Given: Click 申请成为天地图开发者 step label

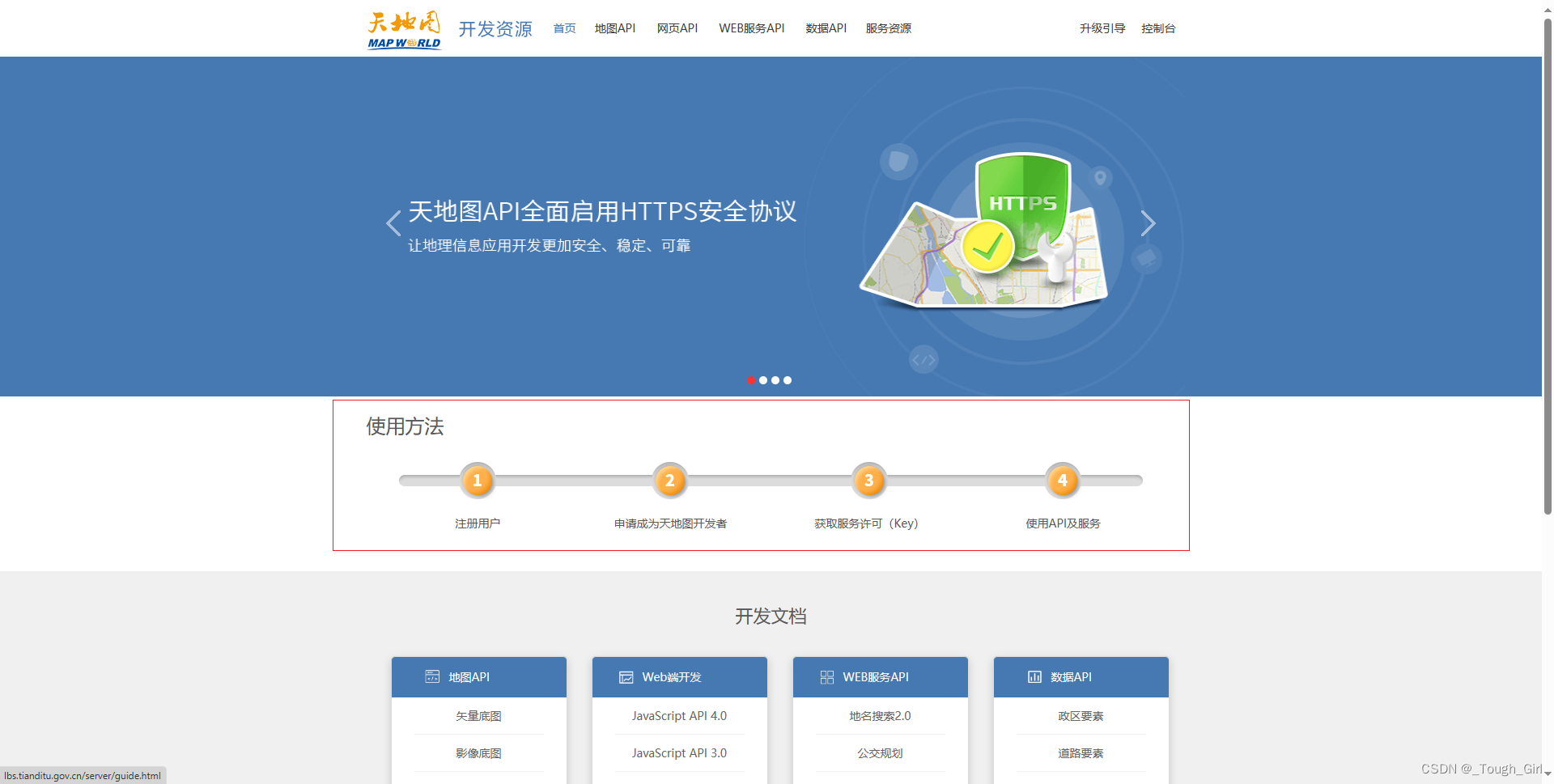Looking at the screenshot, I should [x=670, y=523].
